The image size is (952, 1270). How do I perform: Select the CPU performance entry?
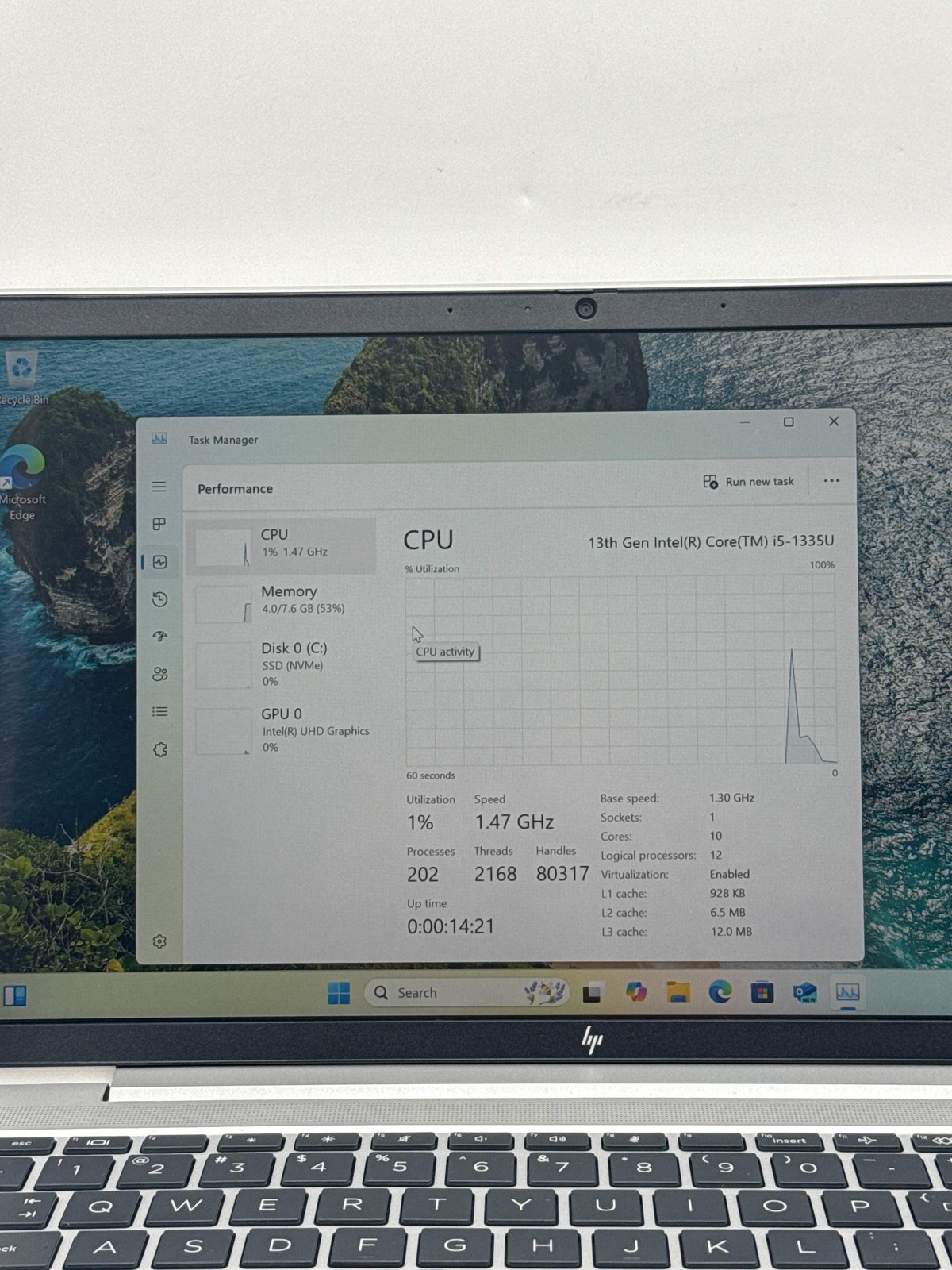point(282,545)
